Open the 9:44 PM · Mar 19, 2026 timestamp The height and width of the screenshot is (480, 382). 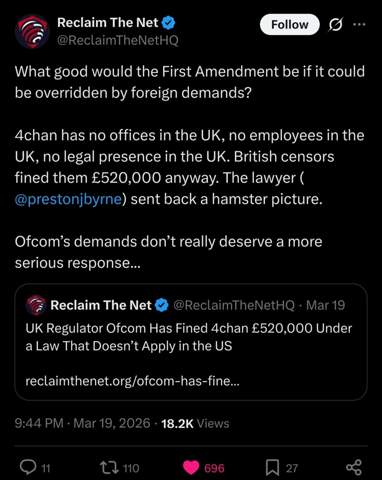82,423
